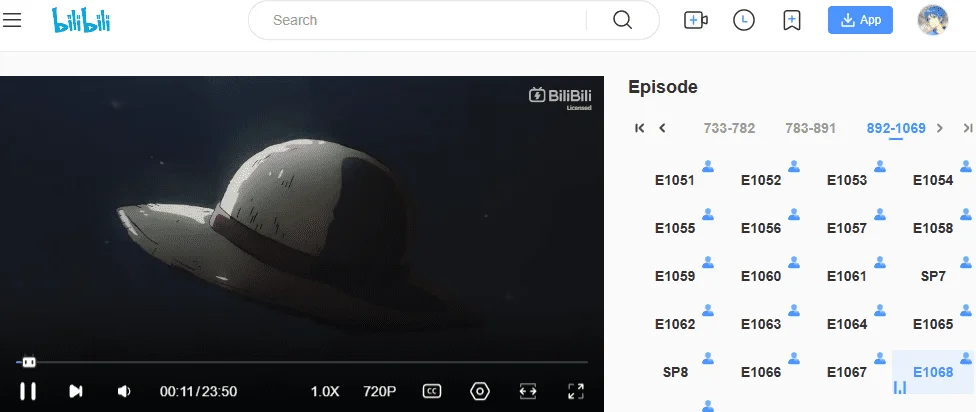Click the video progress bar handle
This screenshot has width=976, height=412.
28,362
